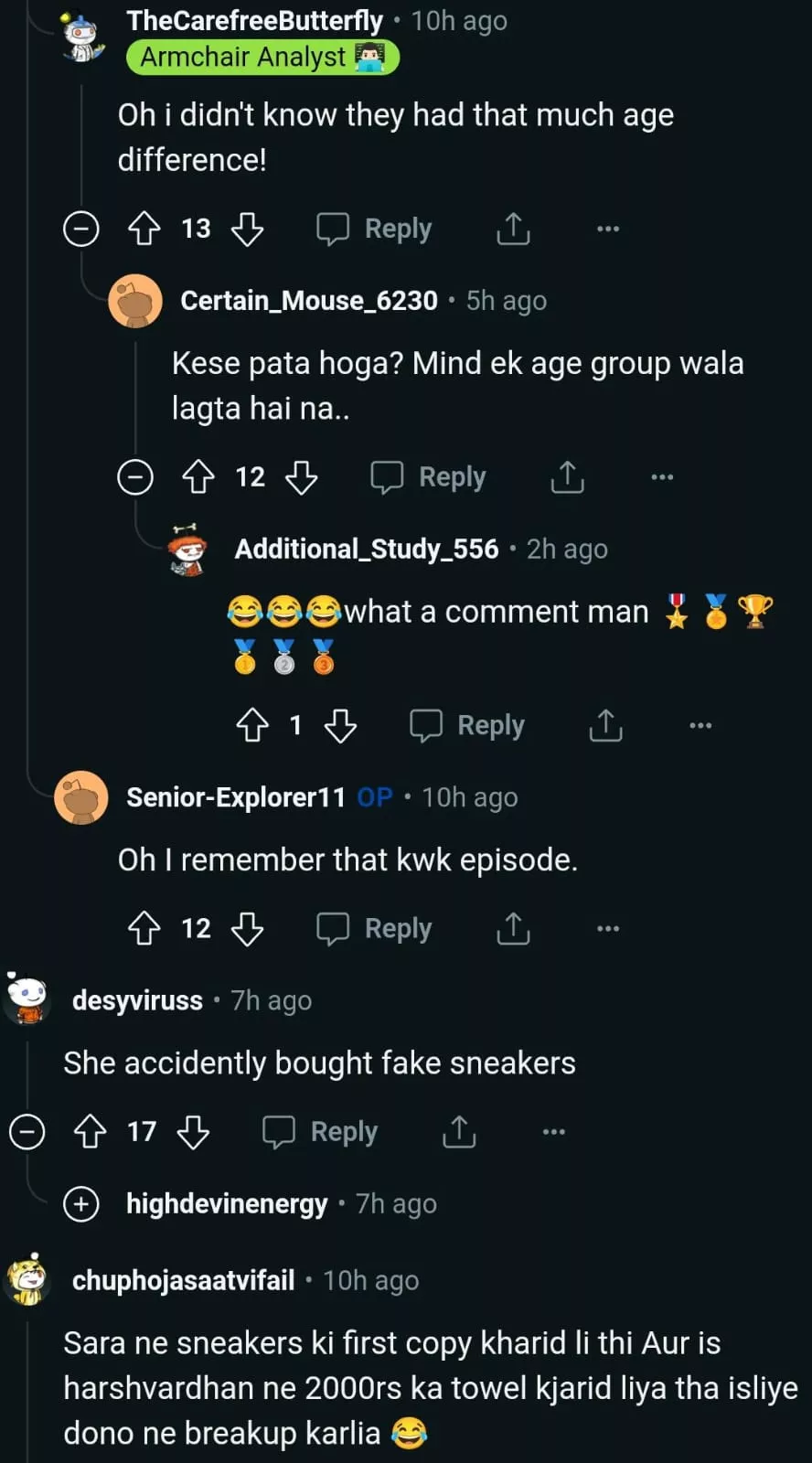This screenshot has width=812, height=1463.
Task: Reply to TheCarefreeButterfly's comment
Action: pos(374,229)
